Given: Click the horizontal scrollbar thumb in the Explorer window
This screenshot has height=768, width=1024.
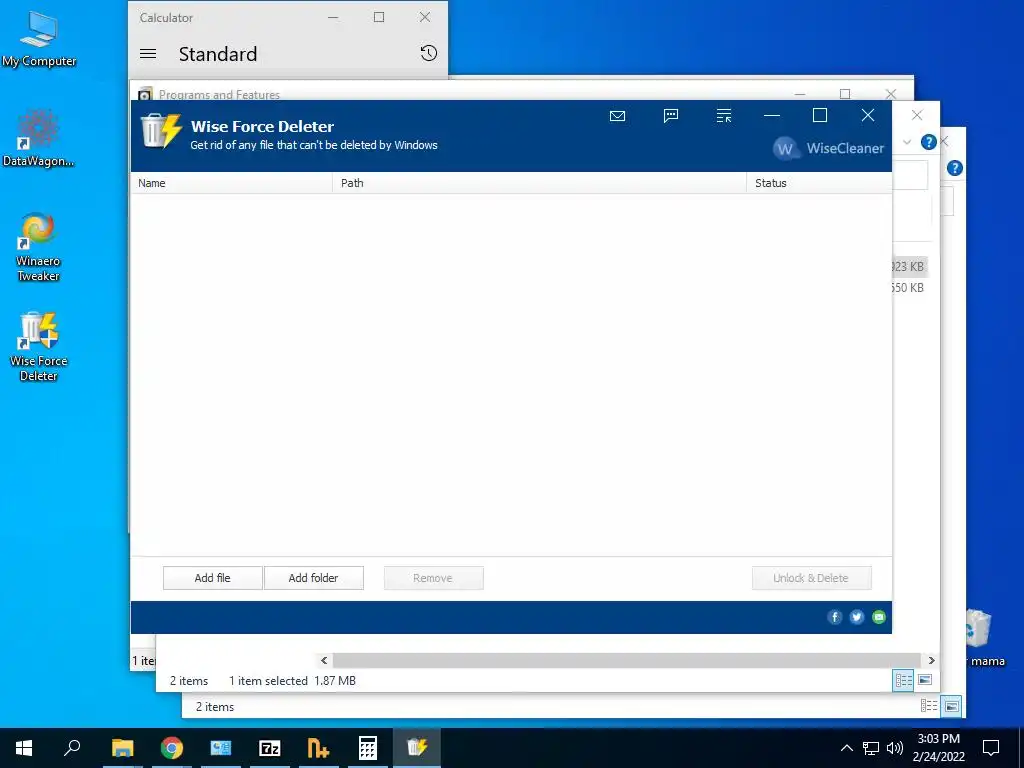Looking at the screenshot, I should click(626, 660).
